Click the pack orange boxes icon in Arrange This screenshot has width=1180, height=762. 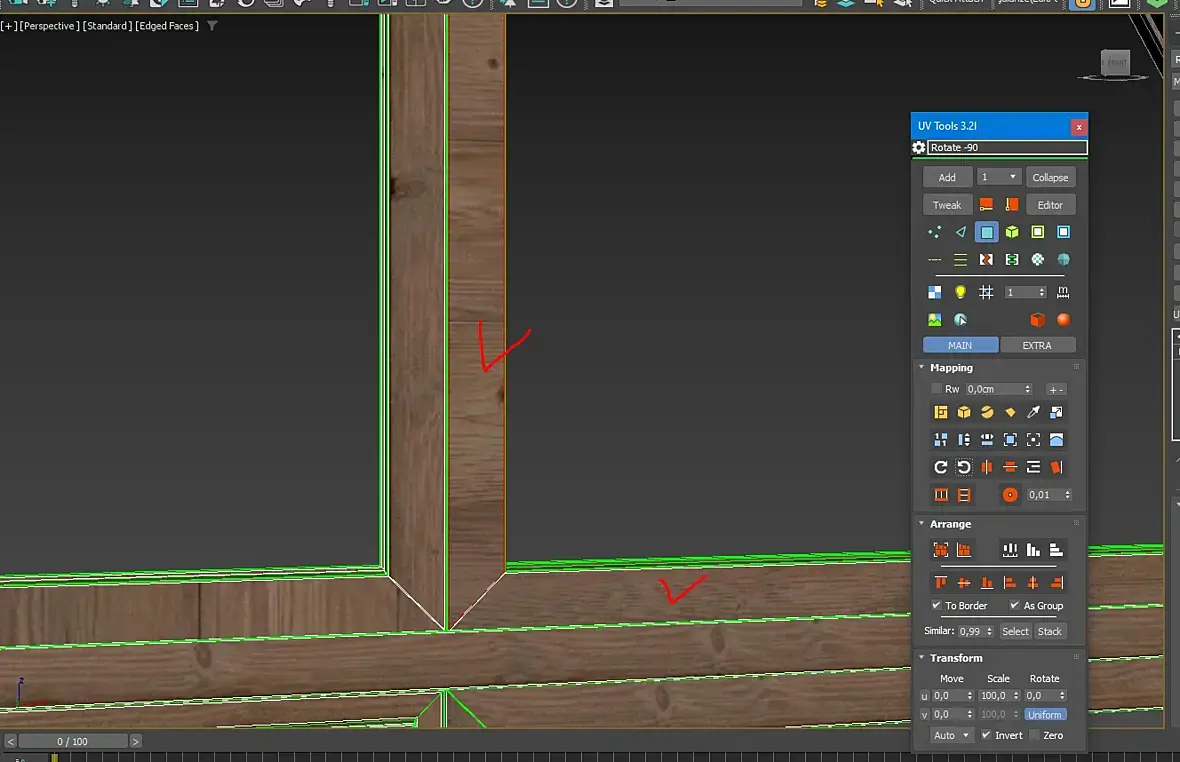(941, 550)
